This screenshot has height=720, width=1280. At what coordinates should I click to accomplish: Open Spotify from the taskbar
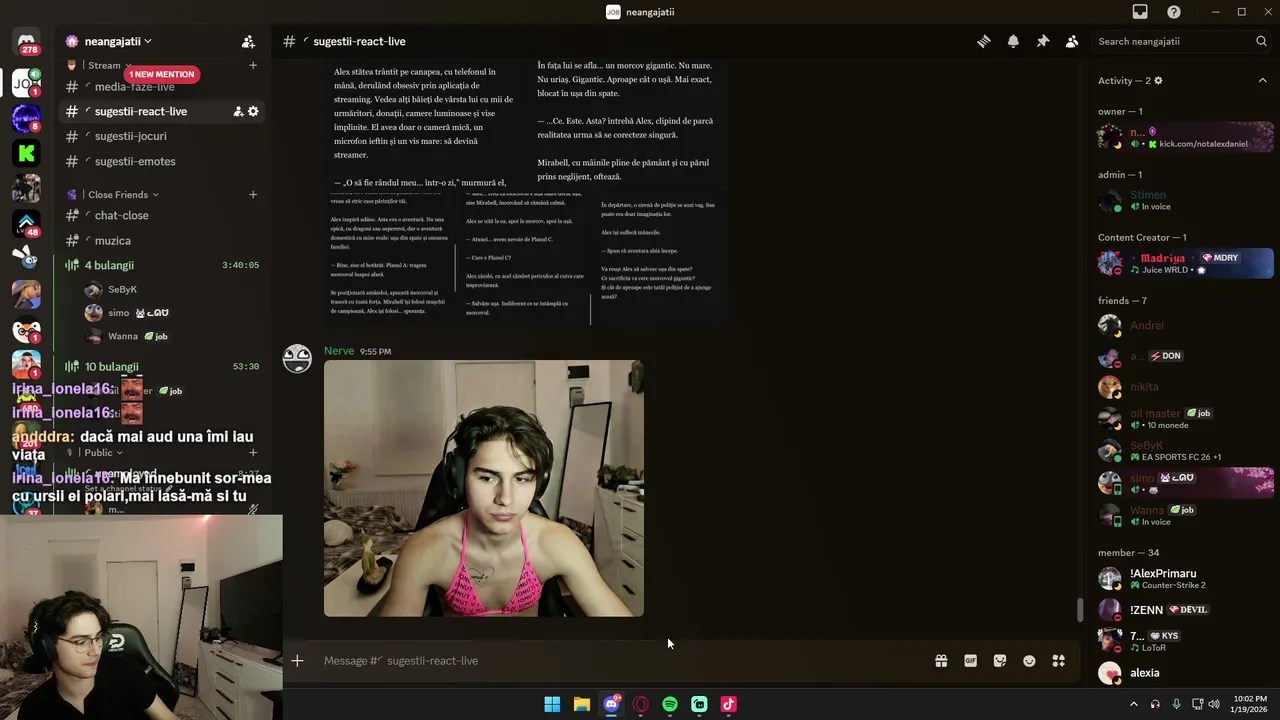click(x=670, y=704)
